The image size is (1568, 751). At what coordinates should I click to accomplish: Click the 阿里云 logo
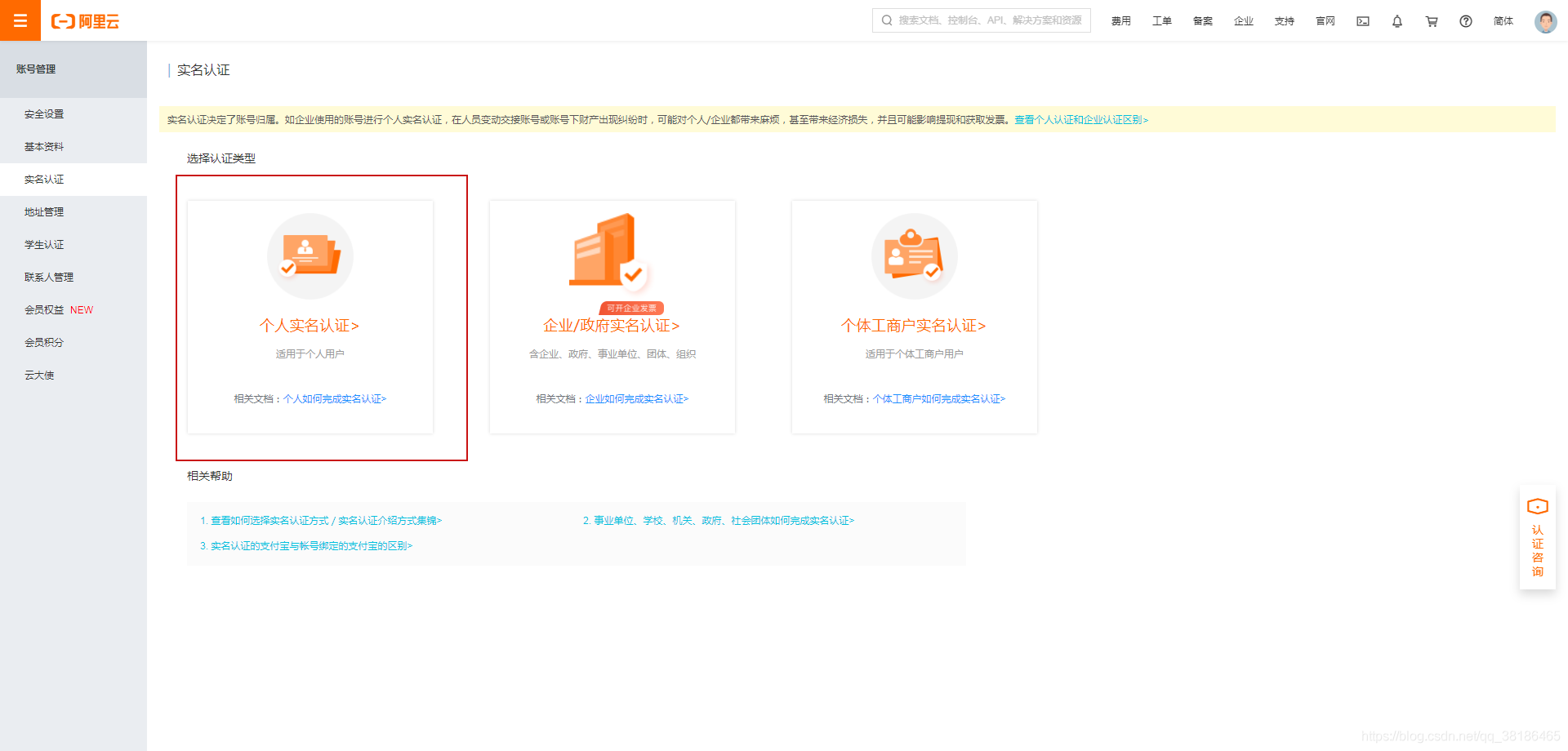pos(86,21)
